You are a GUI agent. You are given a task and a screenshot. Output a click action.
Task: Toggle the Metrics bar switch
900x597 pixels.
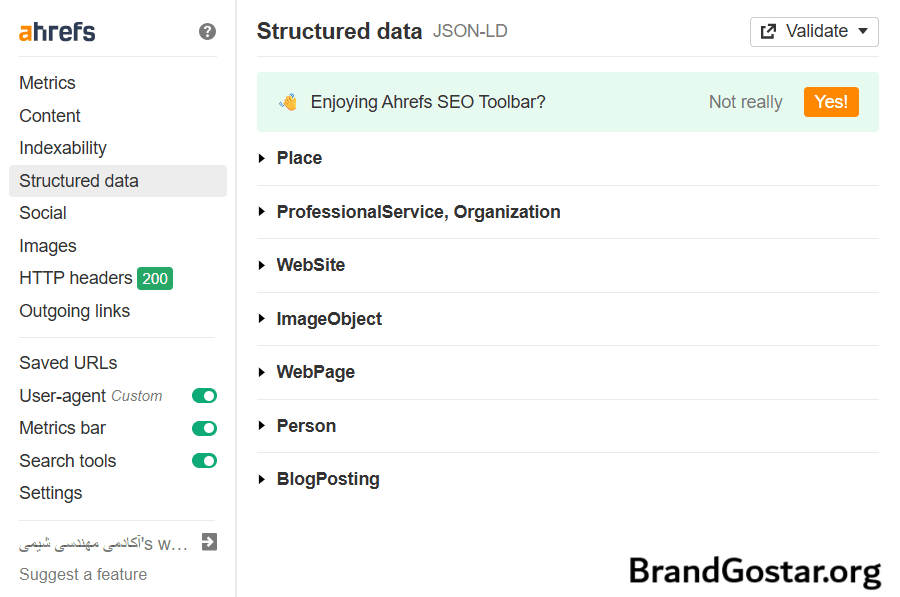coord(204,428)
